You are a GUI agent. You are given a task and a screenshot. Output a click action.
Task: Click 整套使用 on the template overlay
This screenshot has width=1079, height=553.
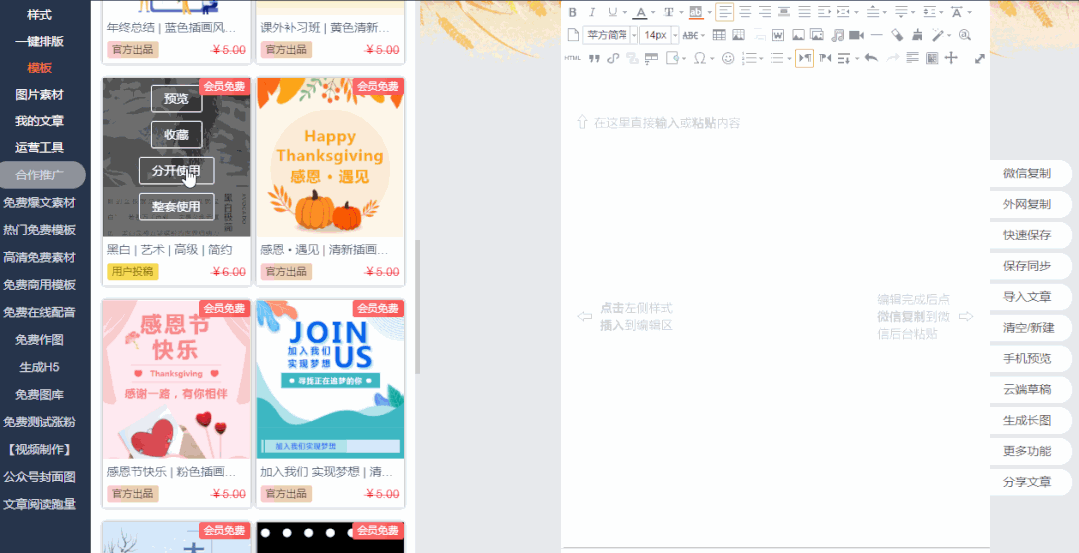(177, 206)
